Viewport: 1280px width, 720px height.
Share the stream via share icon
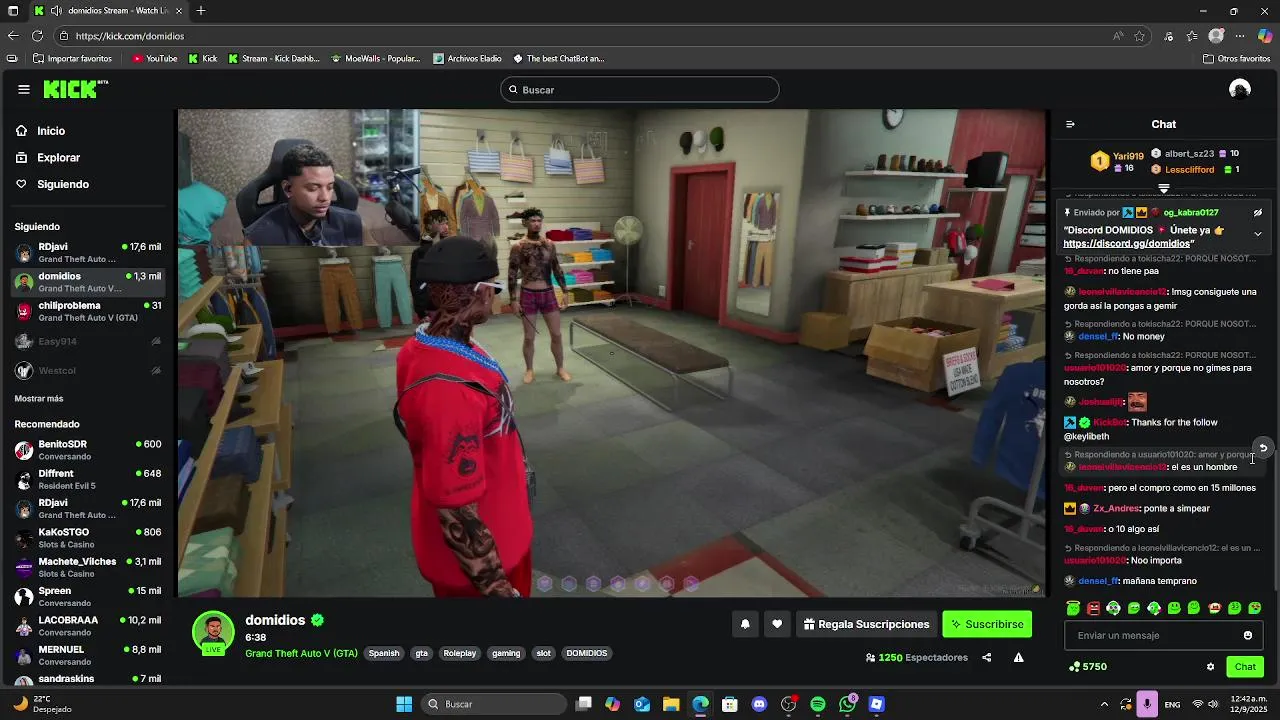(987, 657)
